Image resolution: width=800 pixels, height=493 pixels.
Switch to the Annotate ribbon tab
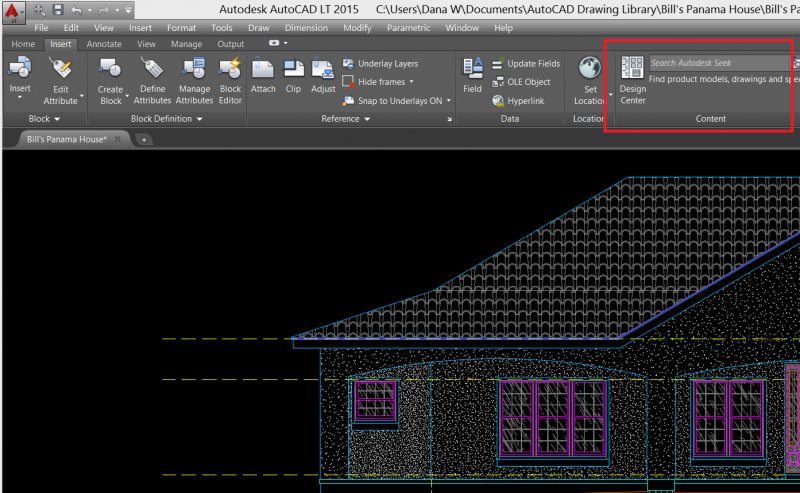104,44
